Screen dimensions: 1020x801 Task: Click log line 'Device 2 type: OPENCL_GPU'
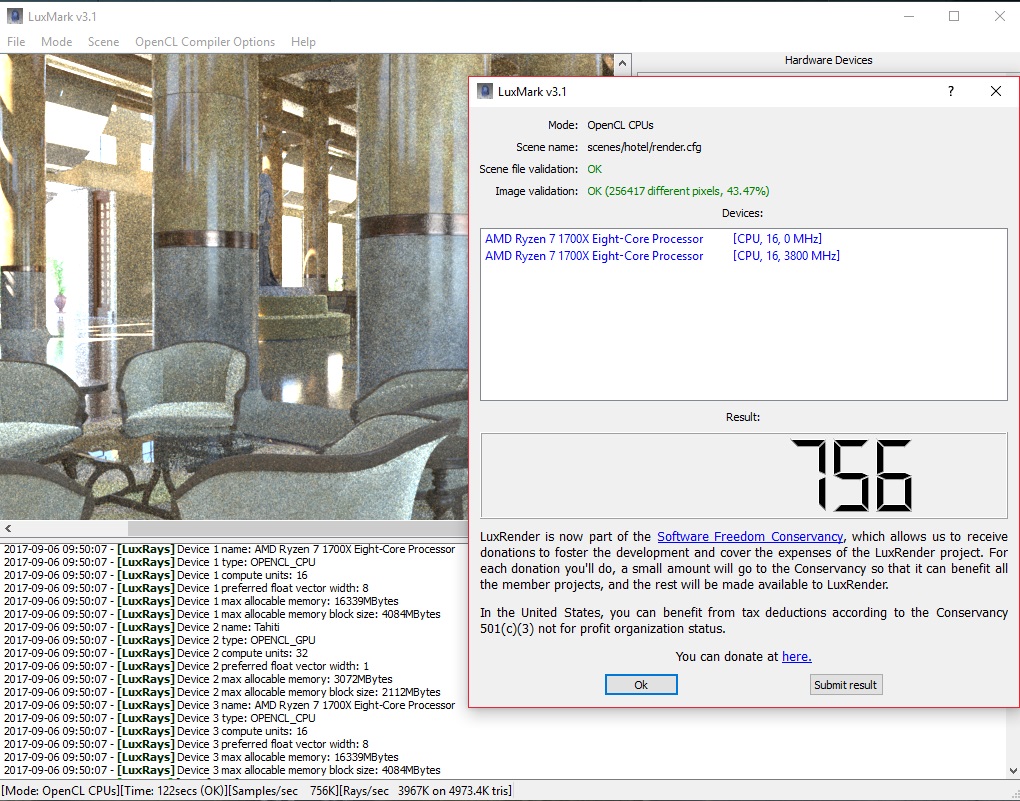160,640
